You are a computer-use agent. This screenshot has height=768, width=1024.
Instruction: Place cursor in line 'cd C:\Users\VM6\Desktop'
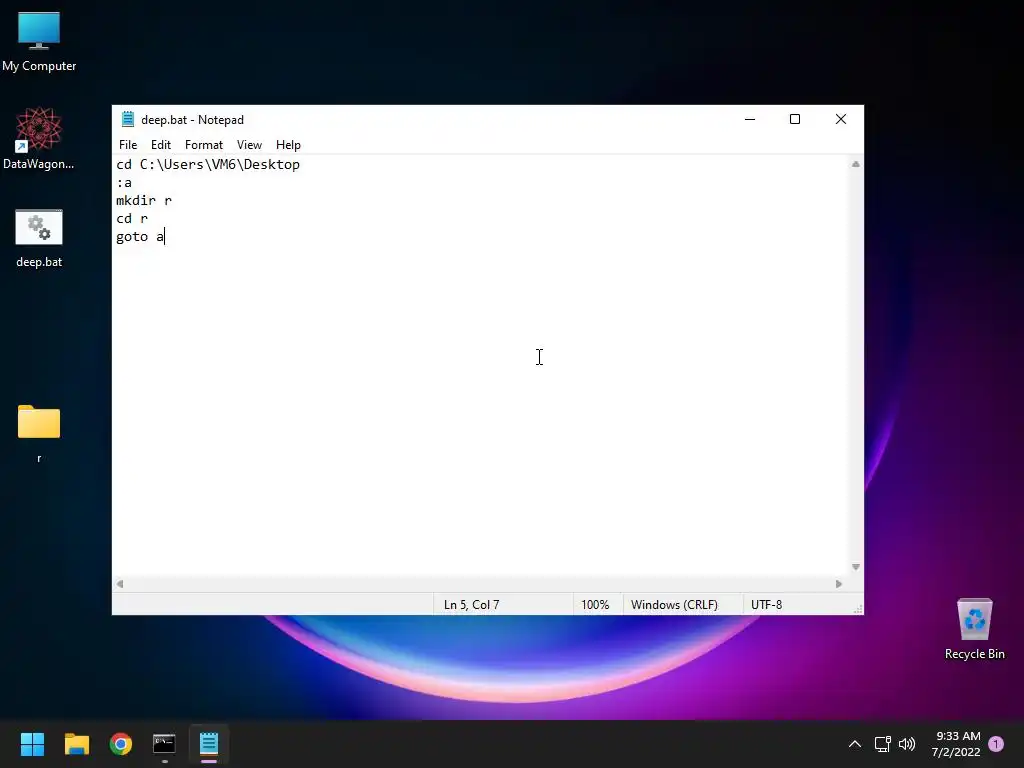208,165
